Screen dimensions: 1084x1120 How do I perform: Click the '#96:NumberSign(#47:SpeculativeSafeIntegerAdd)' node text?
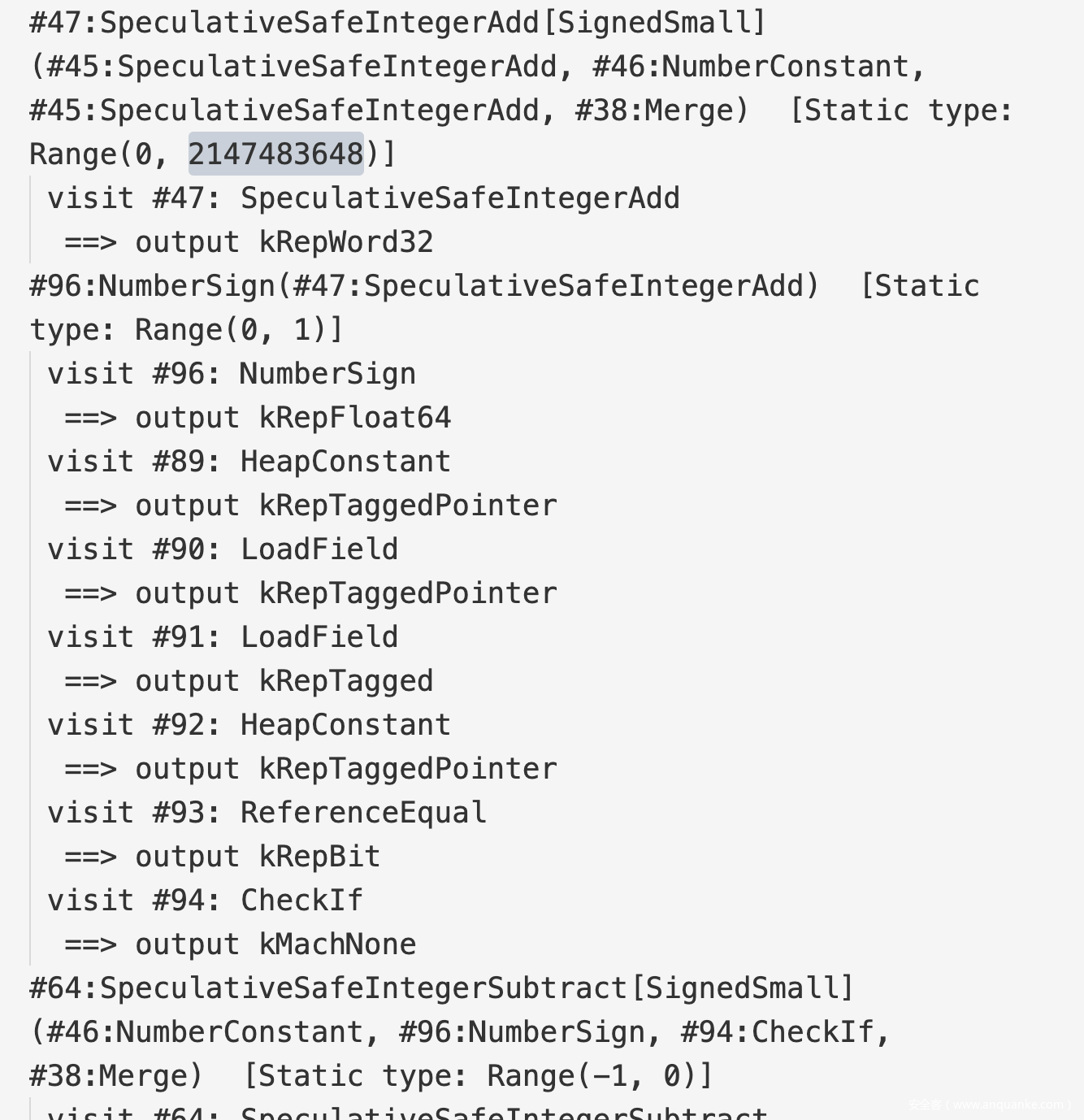423,286
